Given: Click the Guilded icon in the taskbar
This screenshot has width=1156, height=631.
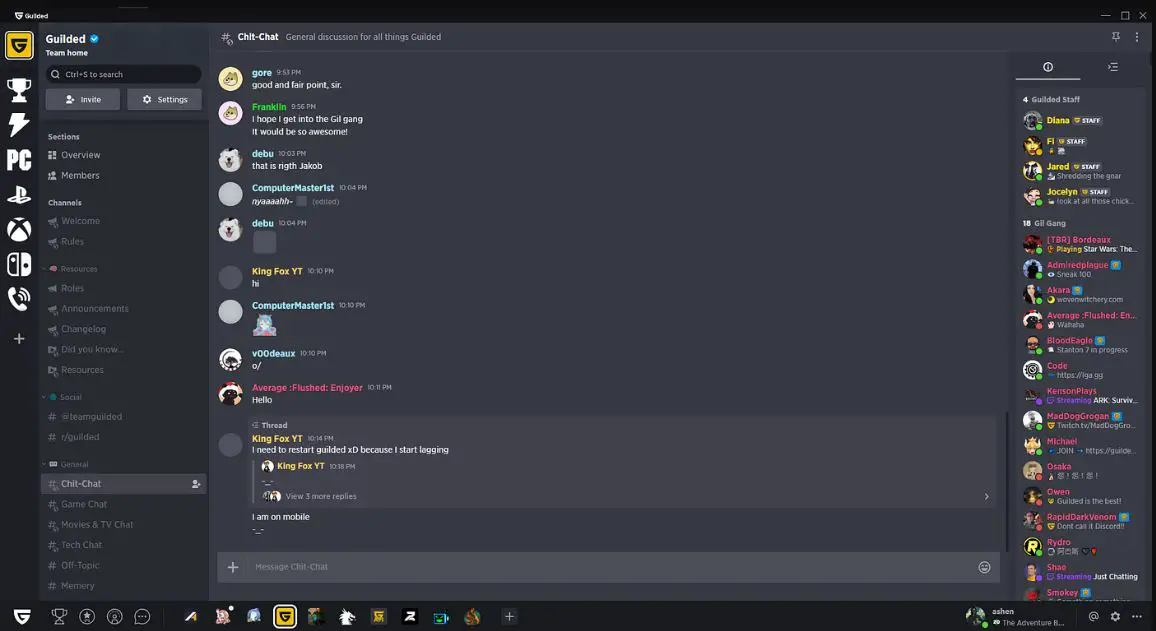Looking at the screenshot, I should coord(285,616).
